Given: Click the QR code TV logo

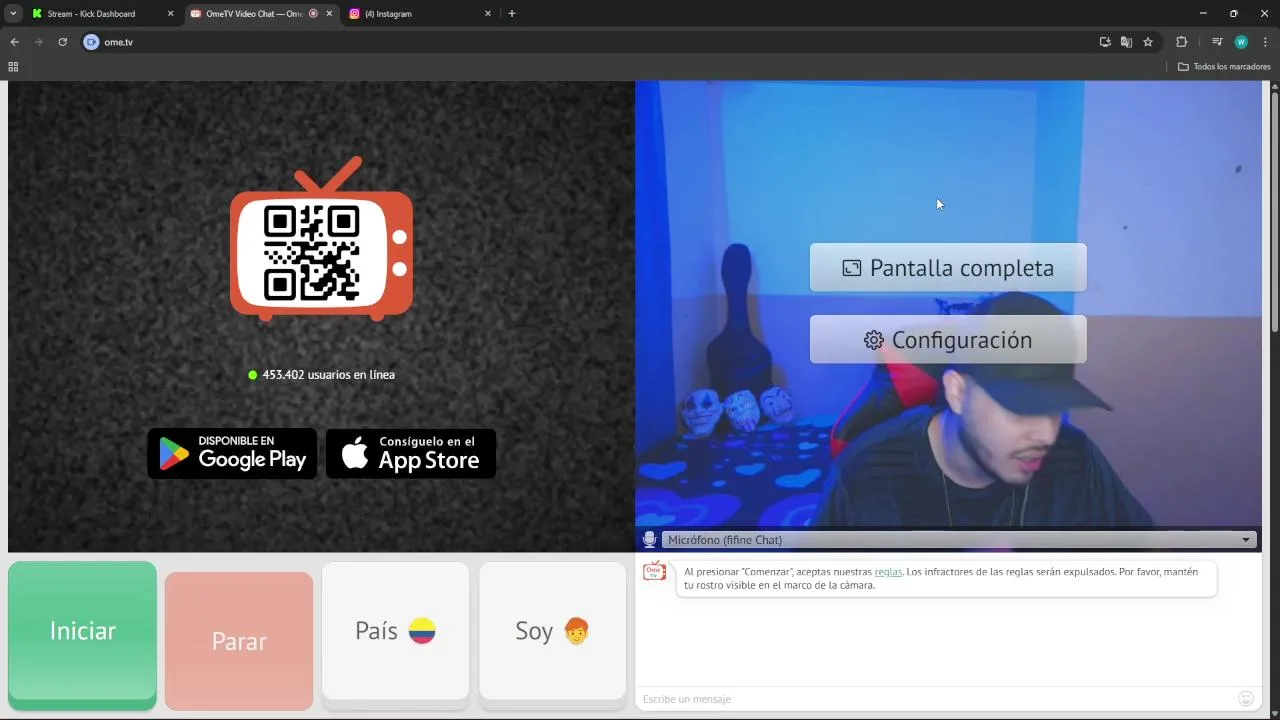Looking at the screenshot, I should tap(322, 240).
